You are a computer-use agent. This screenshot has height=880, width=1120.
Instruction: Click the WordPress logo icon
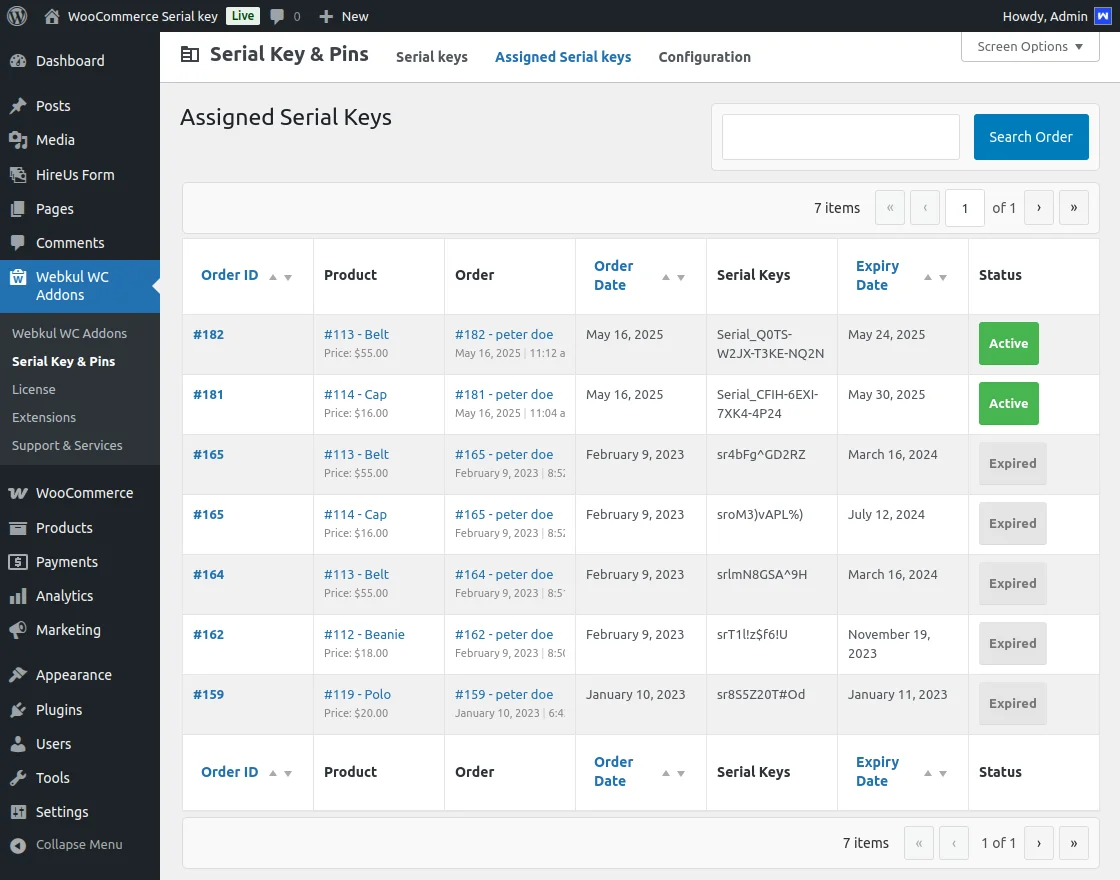tap(17, 16)
